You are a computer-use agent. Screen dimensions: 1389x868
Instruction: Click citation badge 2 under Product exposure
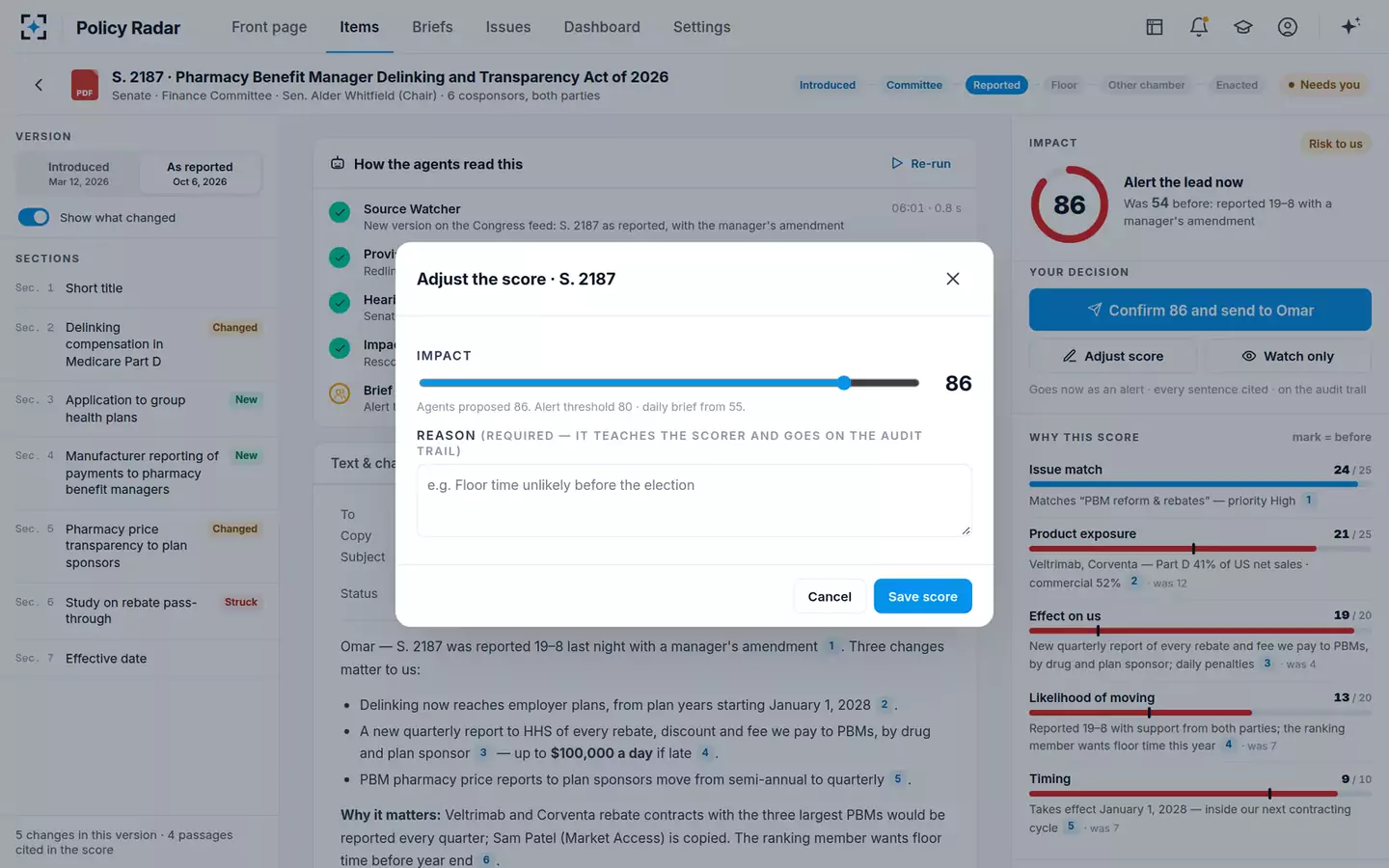pos(1134,582)
